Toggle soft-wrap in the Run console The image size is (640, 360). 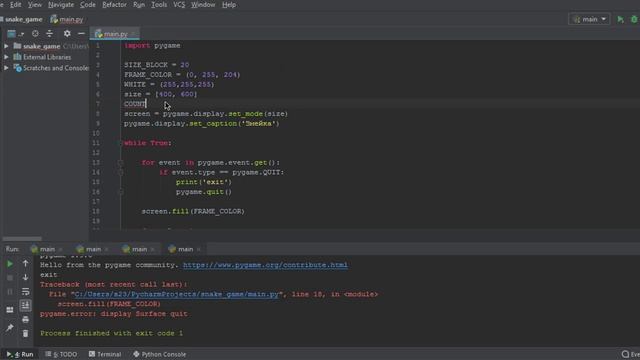click(x=25, y=291)
